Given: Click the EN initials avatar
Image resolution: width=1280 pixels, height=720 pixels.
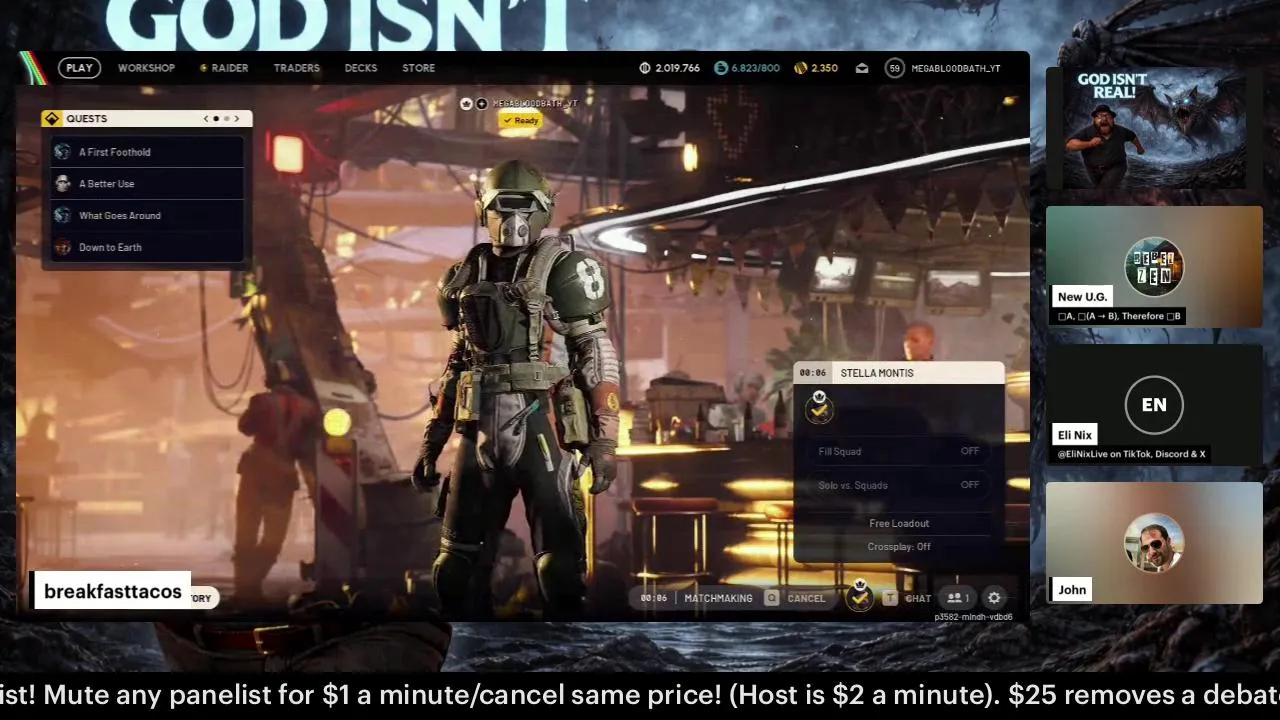Looking at the screenshot, I should pyautogui.click(x=1154, y=405).
